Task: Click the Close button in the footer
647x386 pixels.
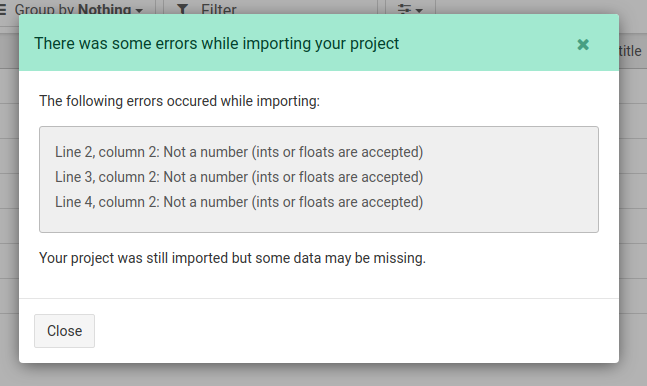Action: pyautogui.click(x=64, y=331)
